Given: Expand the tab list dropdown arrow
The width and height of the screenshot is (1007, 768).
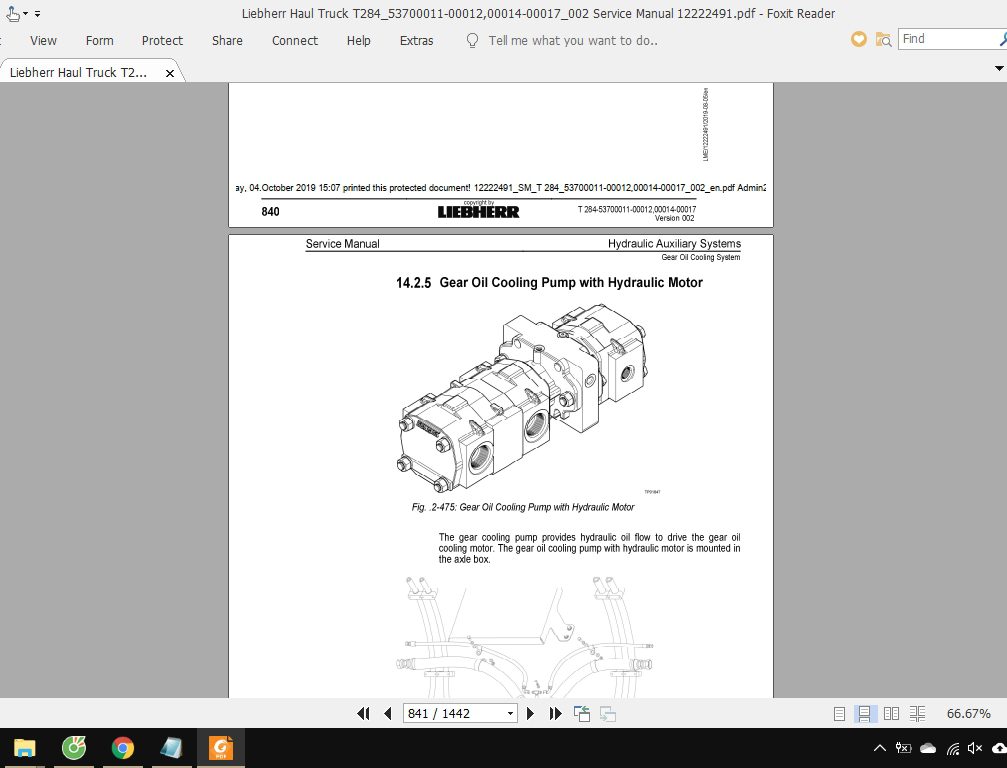Looking at the screenshot, I should (x=999, y=68).
